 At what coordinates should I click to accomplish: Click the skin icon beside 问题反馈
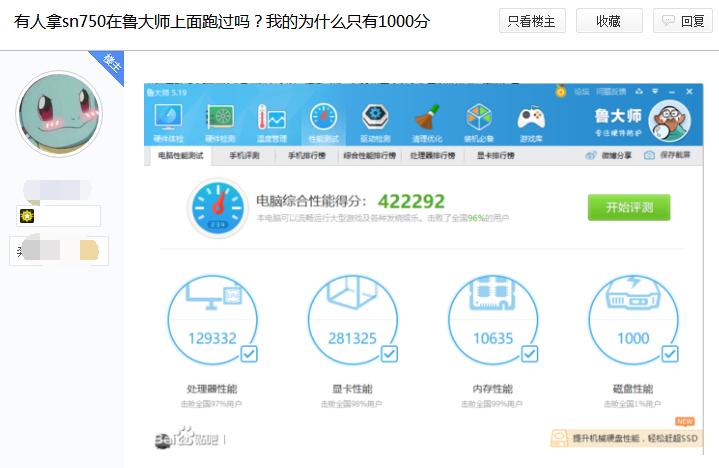click(x=639, y=92)
